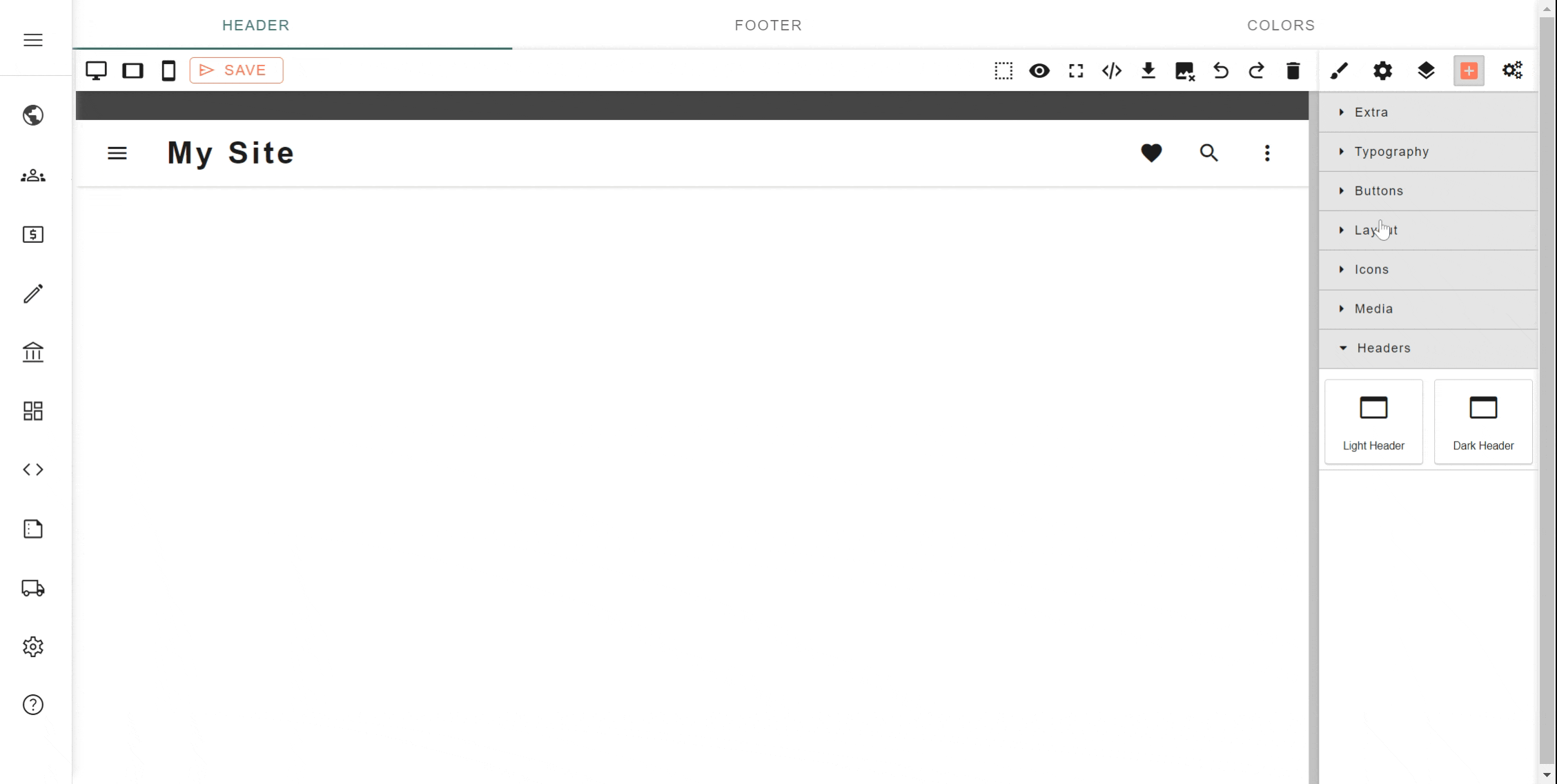Viewport: 1557px width, 784px height.
Task: Click the redo arrow icon
Action: [x=1257, y=70]
